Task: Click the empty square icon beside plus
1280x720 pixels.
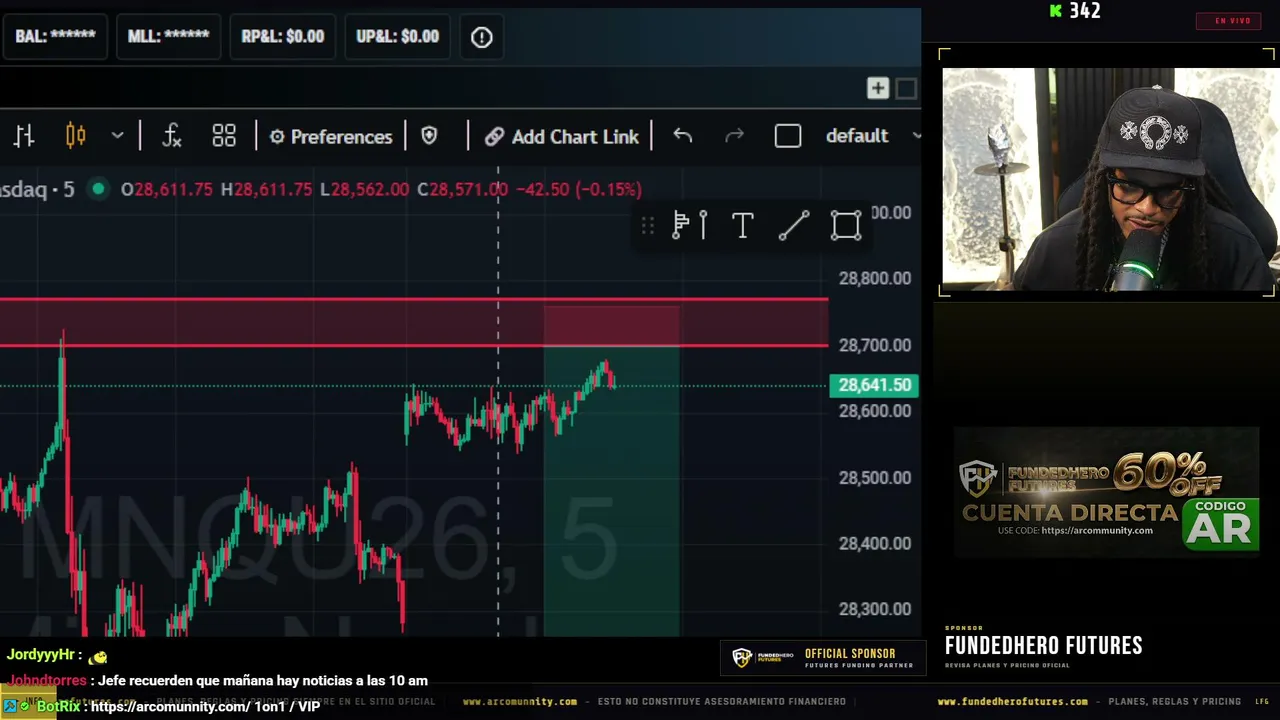Action: pos(906,89)
